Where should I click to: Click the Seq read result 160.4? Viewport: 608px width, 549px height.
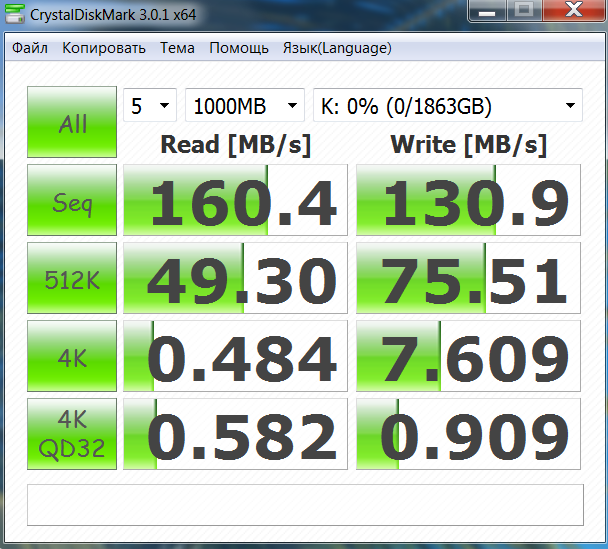235,200
